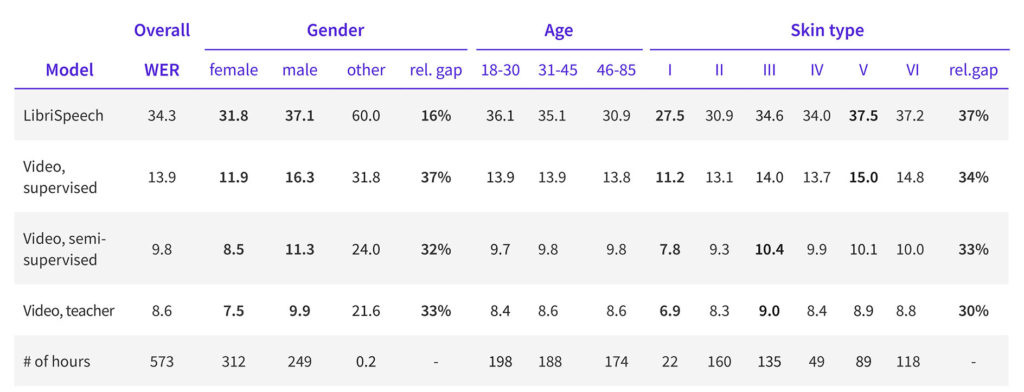Click the # of hours row label

(56, 361)
